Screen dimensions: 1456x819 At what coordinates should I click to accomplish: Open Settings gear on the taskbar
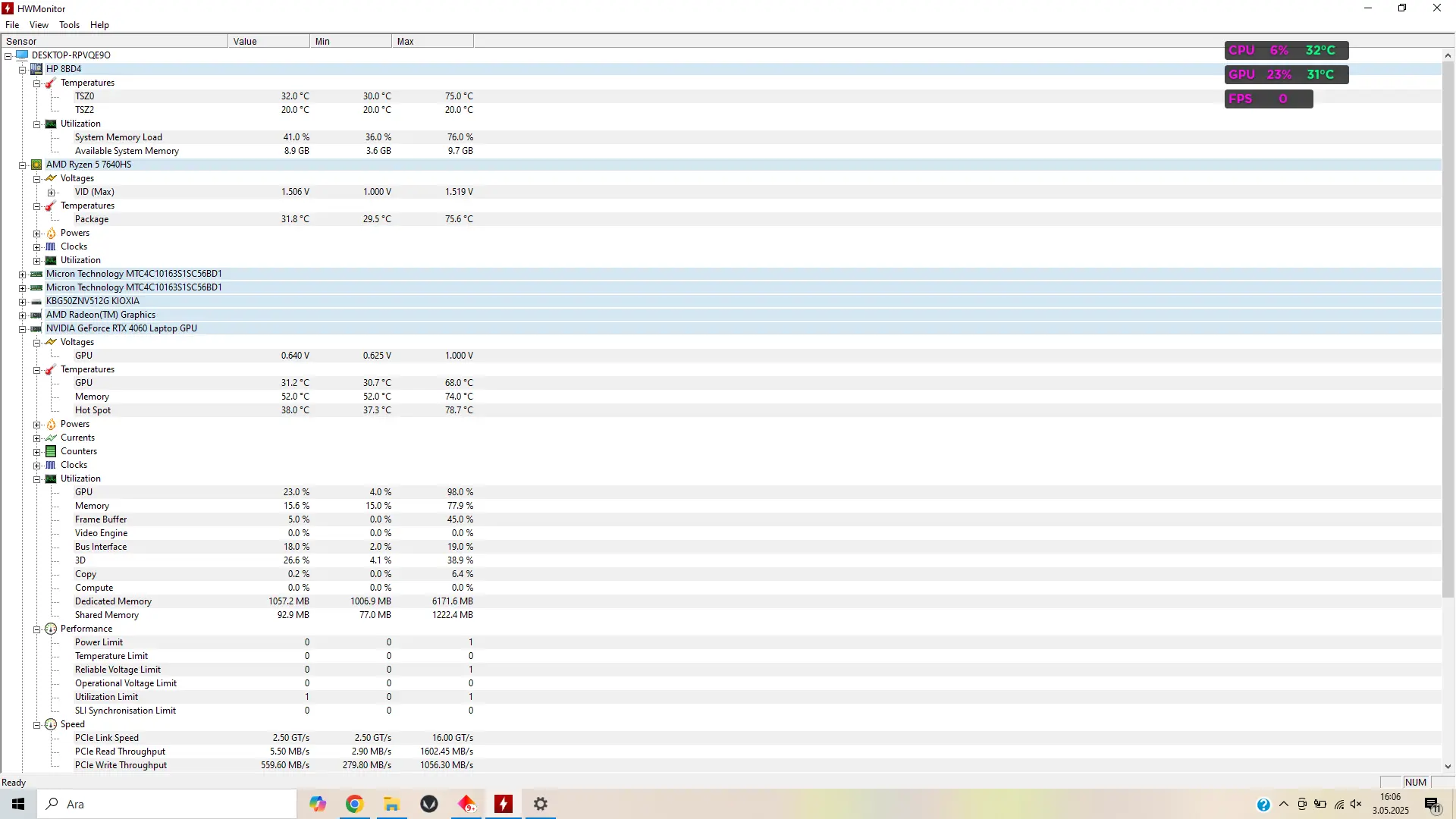(541, 804)
